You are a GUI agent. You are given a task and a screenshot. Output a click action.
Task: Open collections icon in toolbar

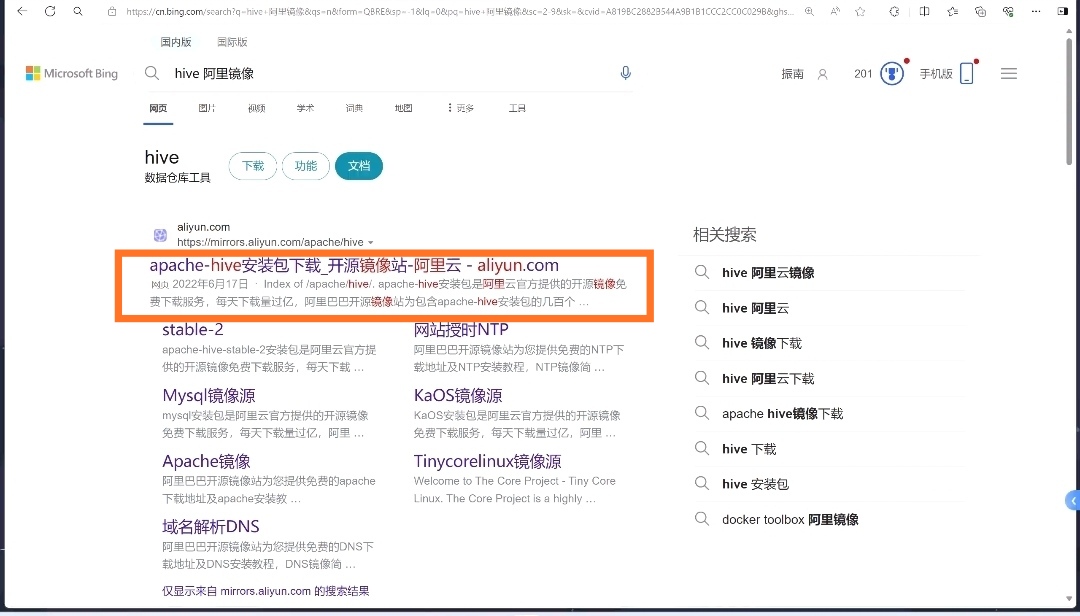coord(981,12)
